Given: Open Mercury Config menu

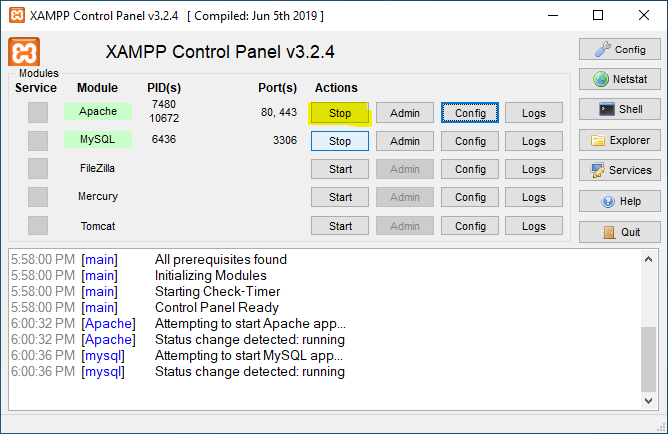Looking at the screenshot, I should click(x=470, y=197).
